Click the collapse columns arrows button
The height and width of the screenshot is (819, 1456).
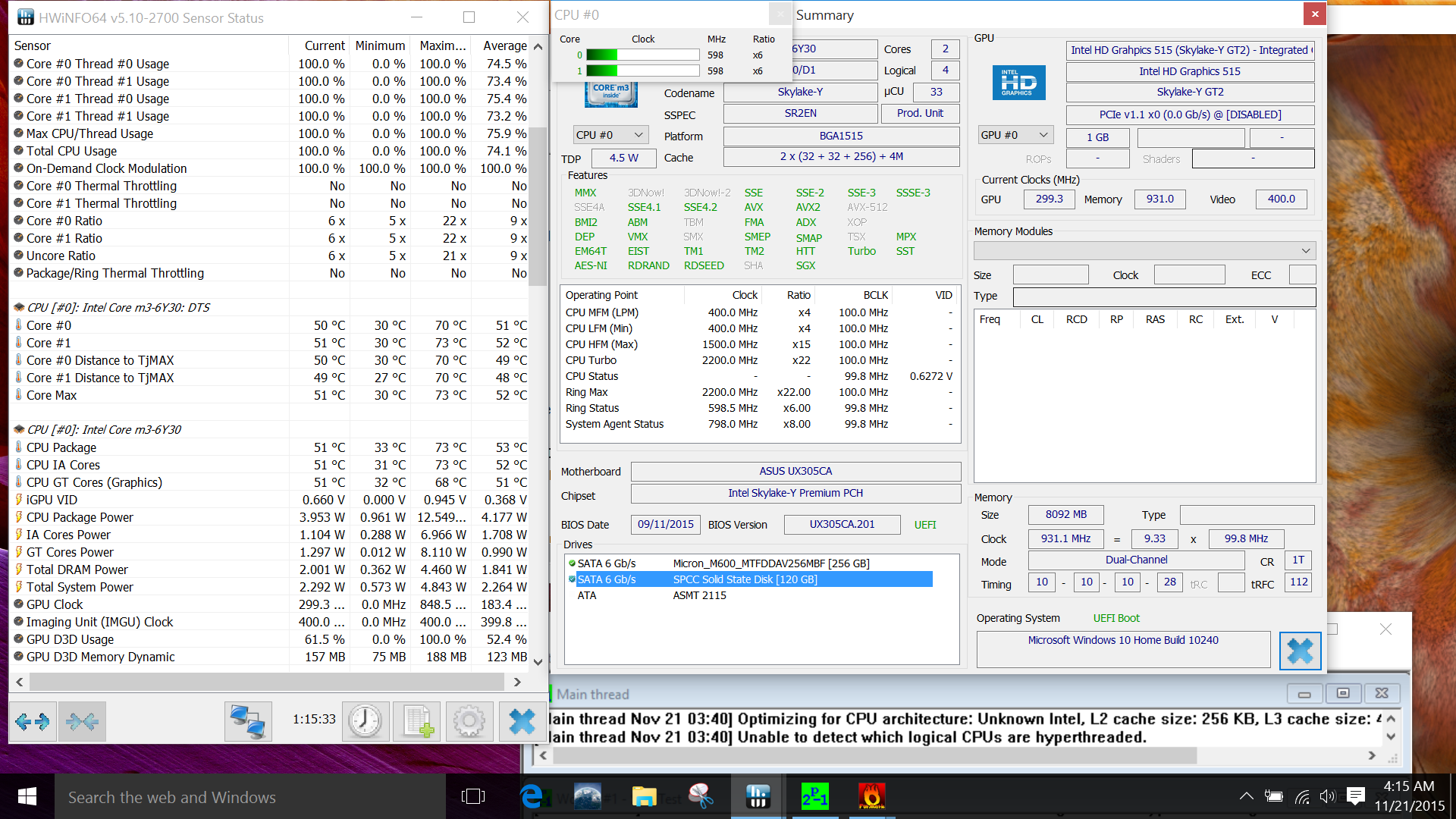82,721
